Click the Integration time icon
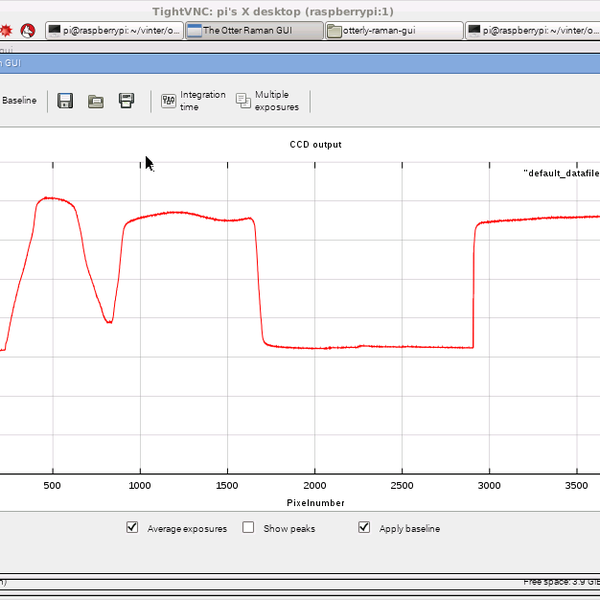 [x=169, y=101]
